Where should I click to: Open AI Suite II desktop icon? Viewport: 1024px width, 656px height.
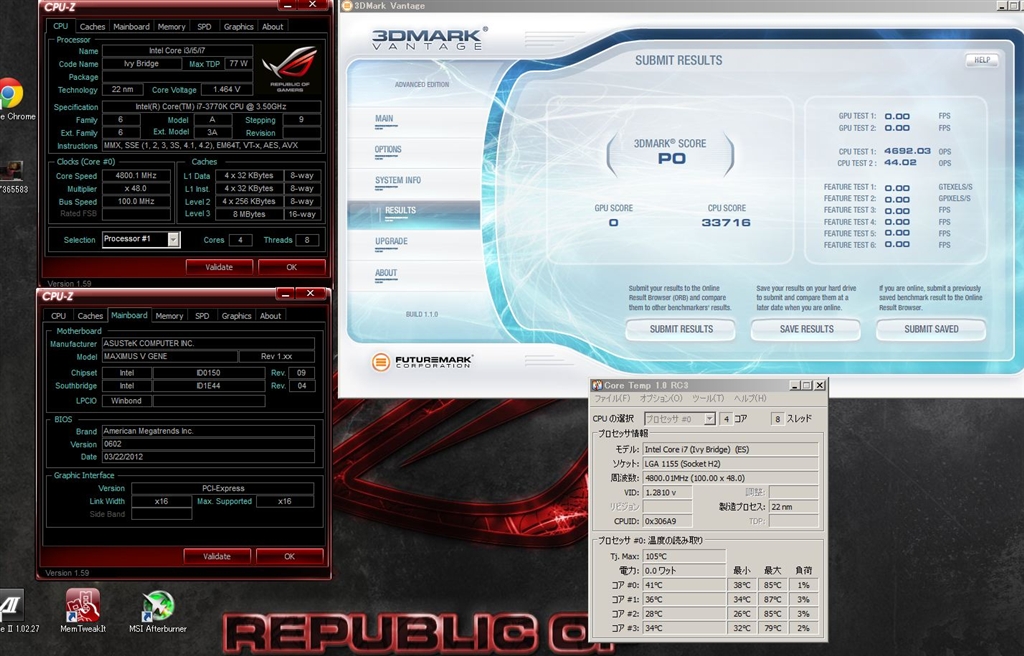tap(11, 606)
